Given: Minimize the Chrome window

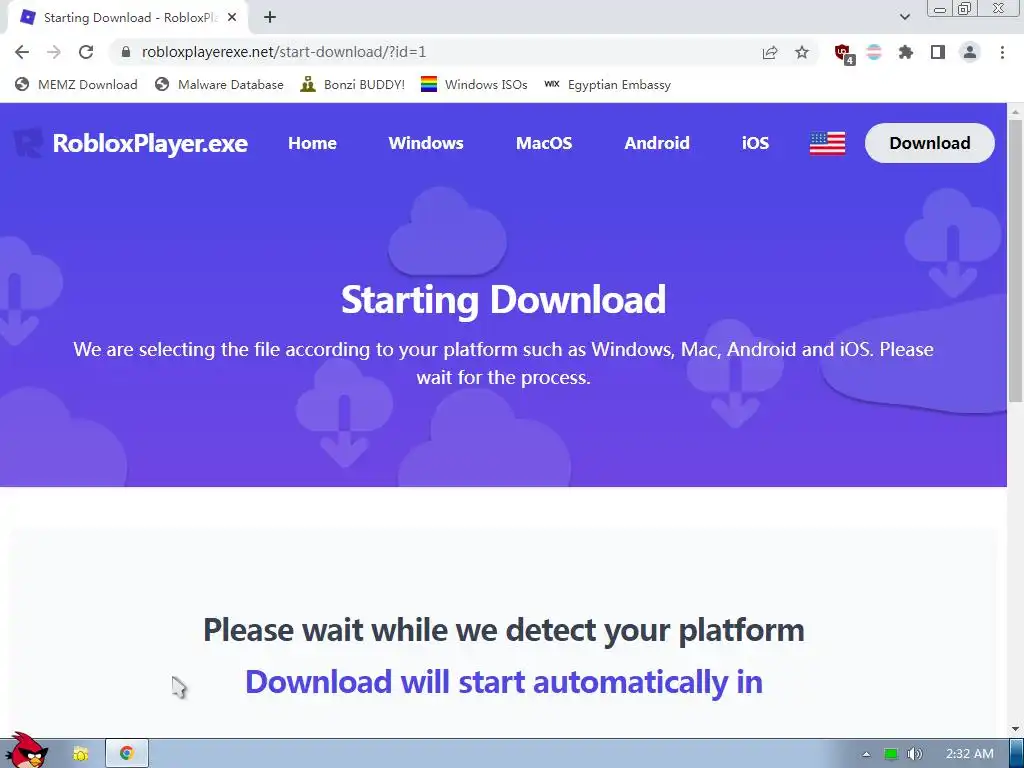Looking at the screenshot, I should [x=940, y=9].
